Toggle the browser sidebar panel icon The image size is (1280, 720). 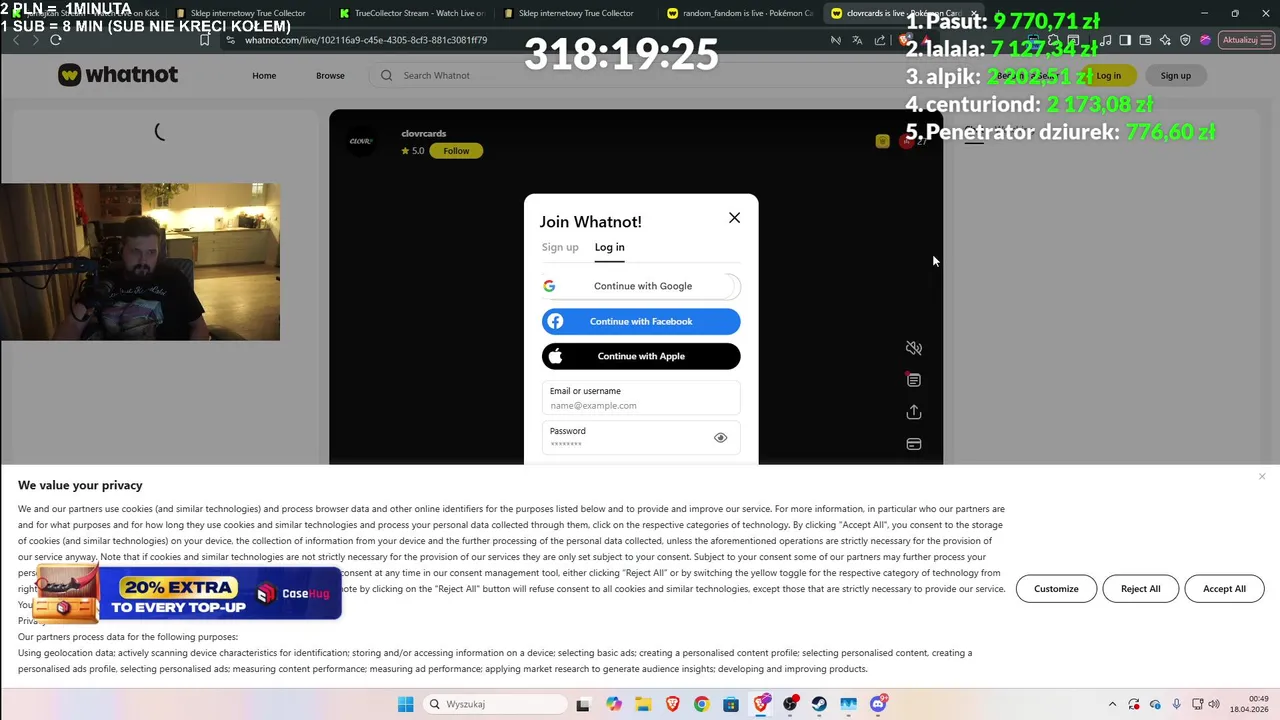(x=1125, y=40)
